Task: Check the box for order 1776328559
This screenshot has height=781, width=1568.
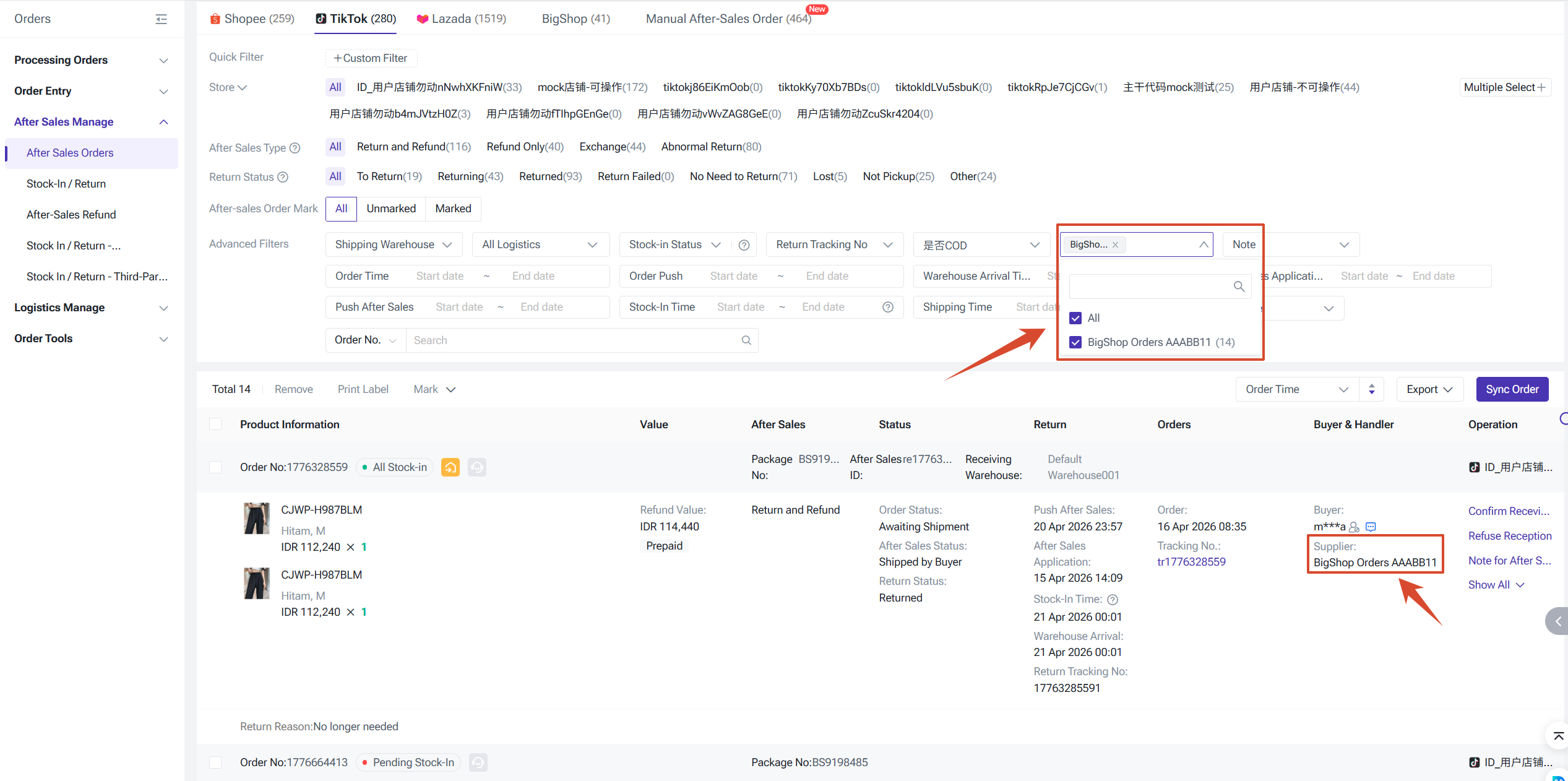Action: point(215,467)
